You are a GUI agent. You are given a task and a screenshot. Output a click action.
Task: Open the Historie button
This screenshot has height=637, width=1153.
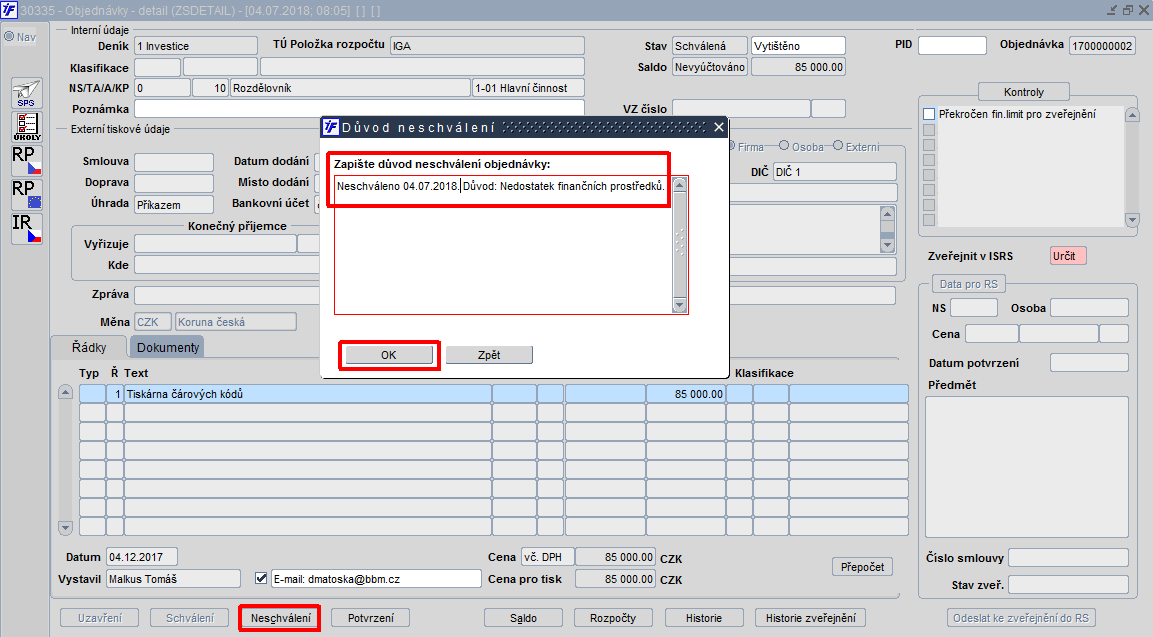click(704, 618)
